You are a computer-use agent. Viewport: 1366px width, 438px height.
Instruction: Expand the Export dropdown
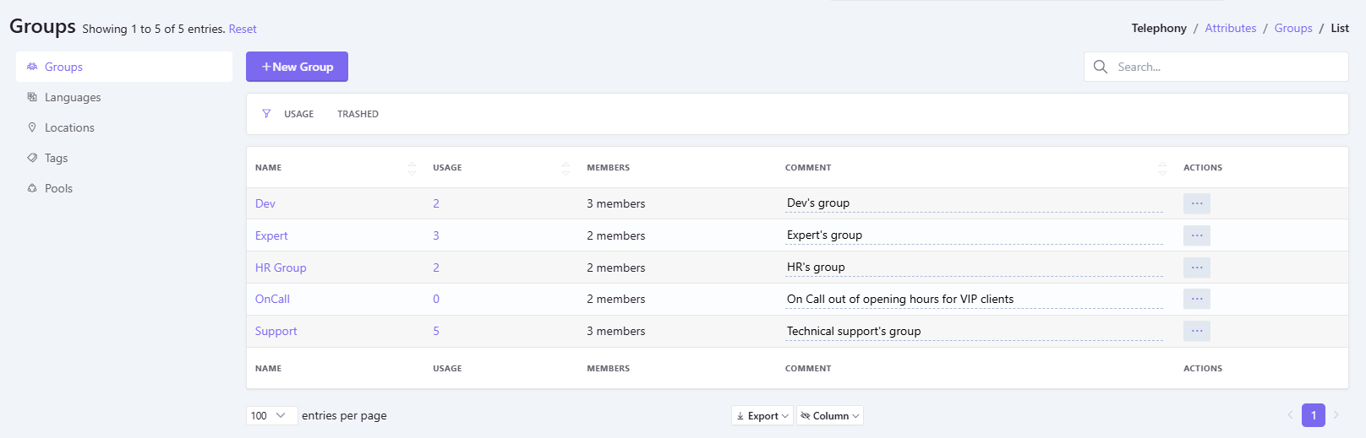coord(762,416)
